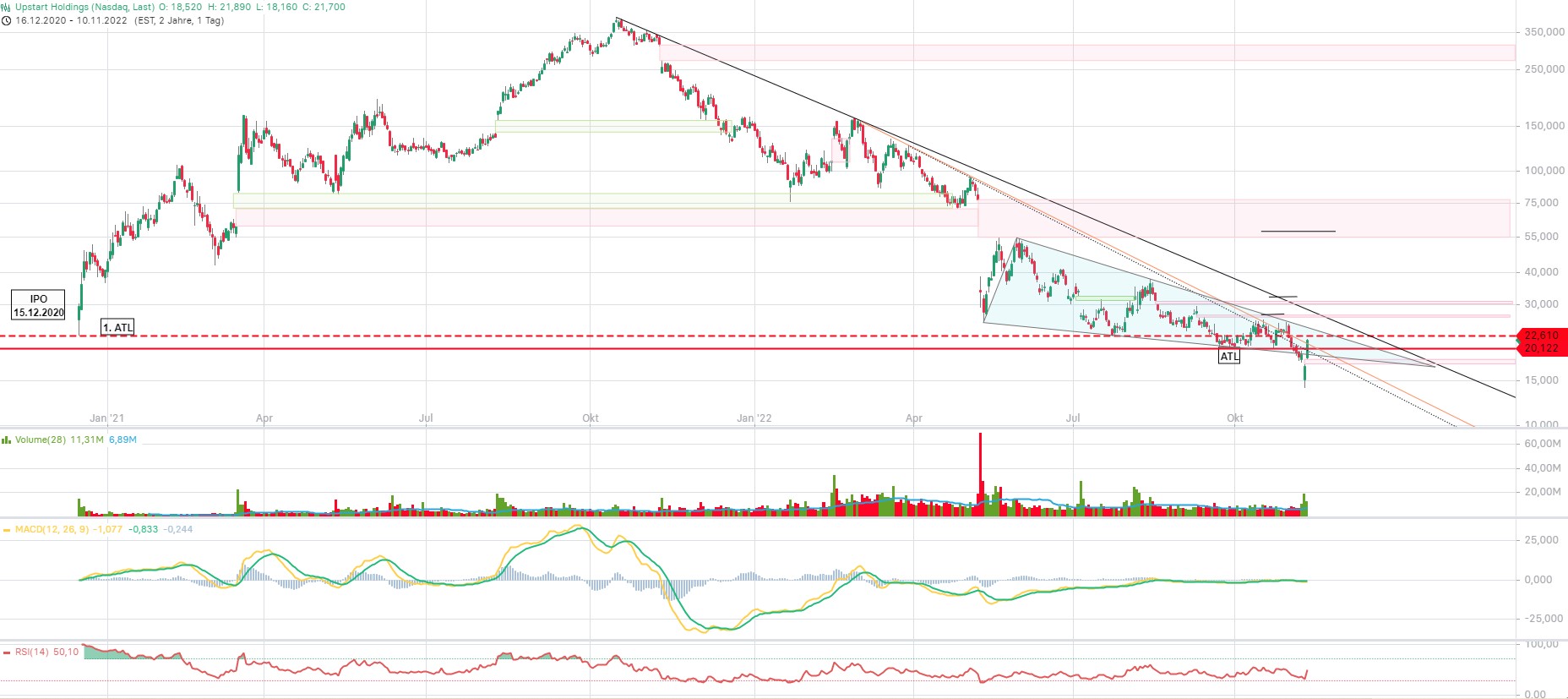1568x699 pixels.
Task: Click the yellow MACD indicator legend marker
Action: click(x=7, y=530)
